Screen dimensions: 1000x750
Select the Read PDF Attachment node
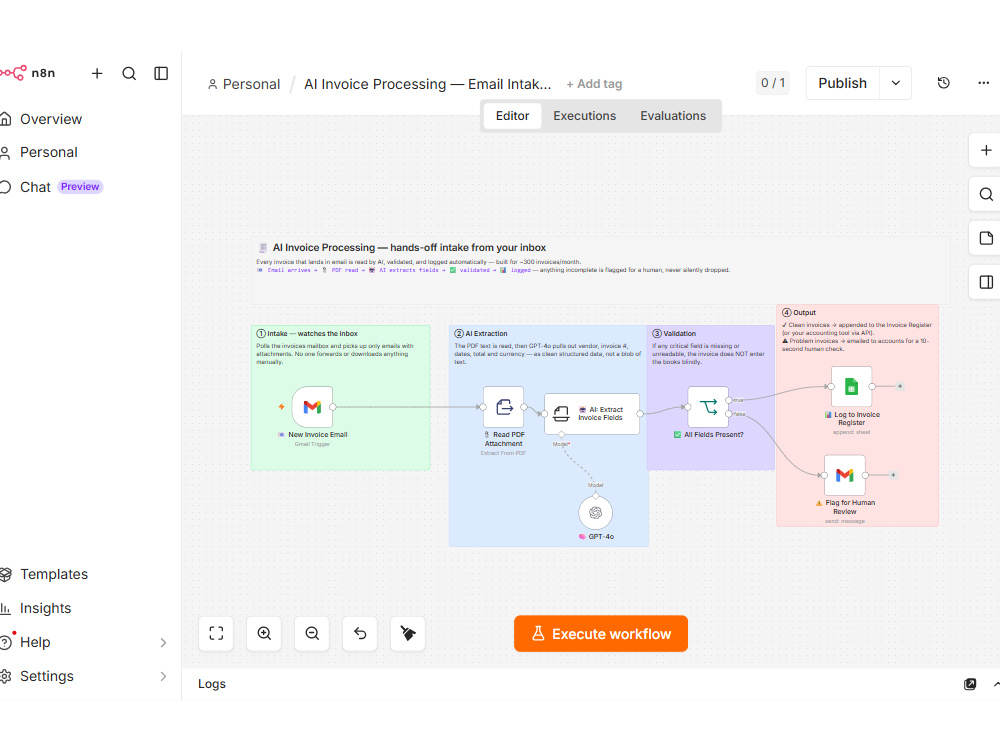504,407
